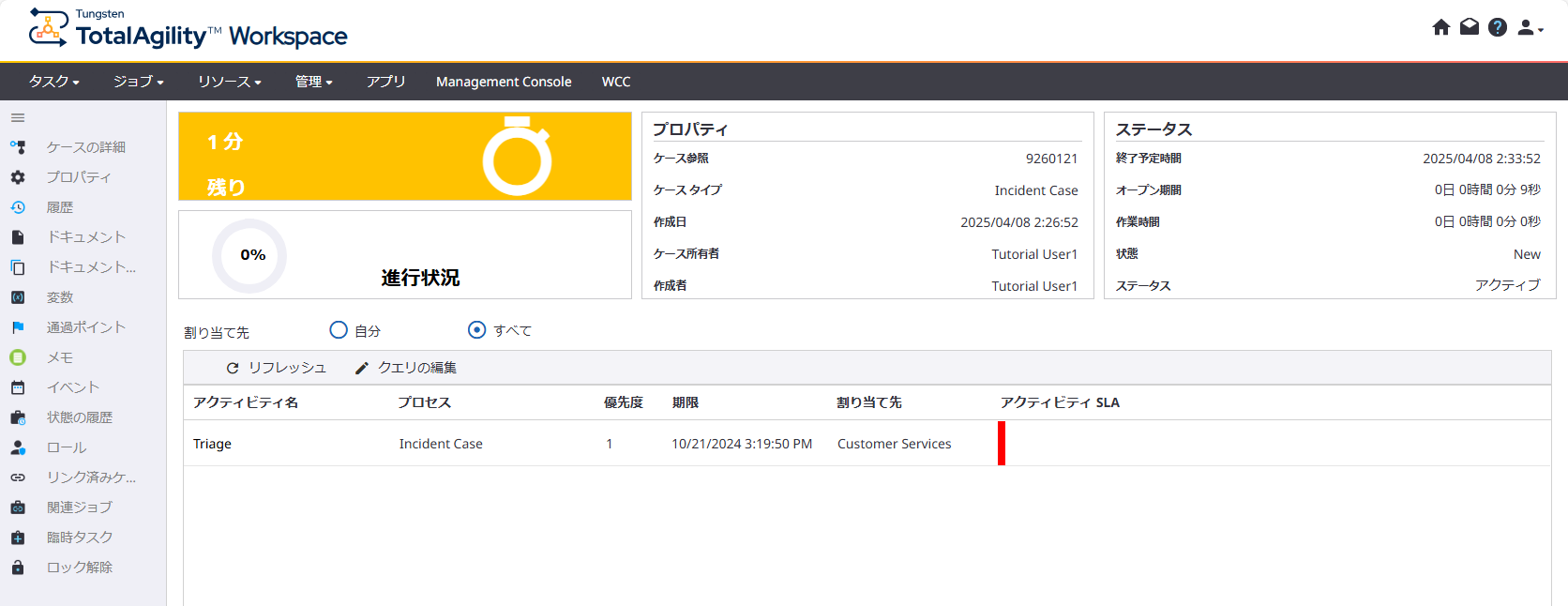Expand the タスク dropdown menu
1568x606 pixels.
53,82
